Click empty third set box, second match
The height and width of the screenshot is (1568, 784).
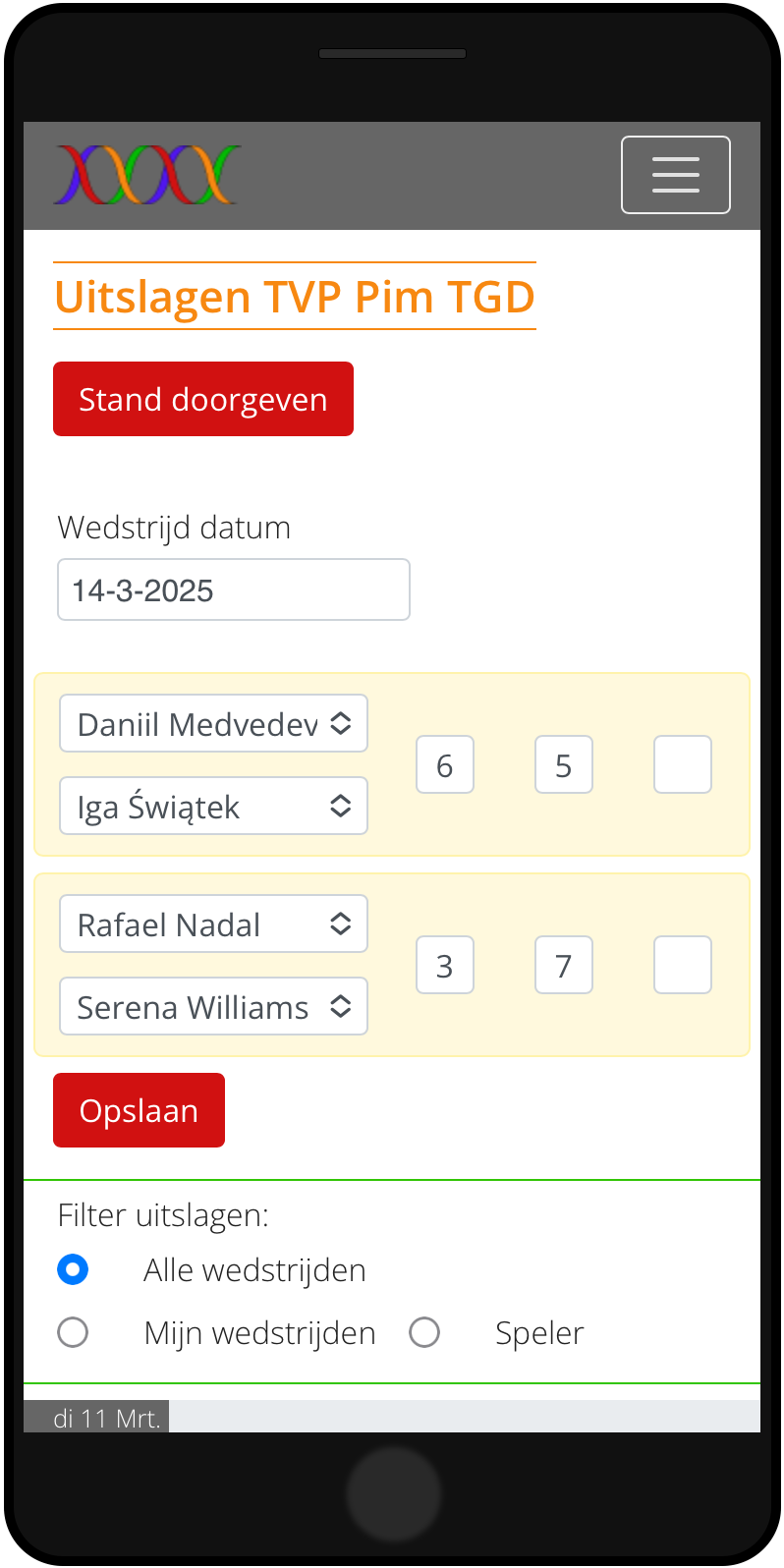click(683, 965)
